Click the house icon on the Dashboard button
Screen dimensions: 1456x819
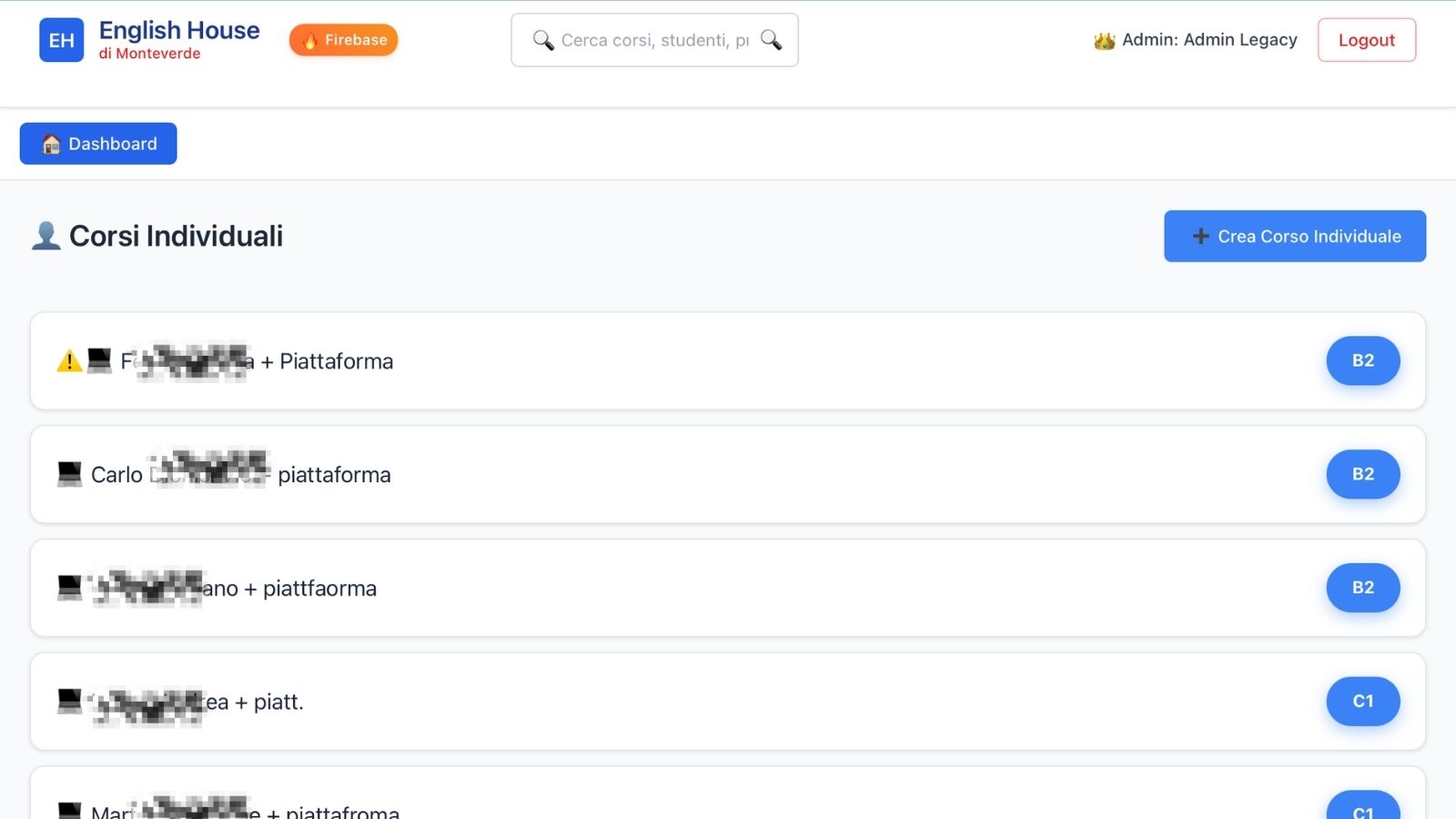(x=49, y=143)
